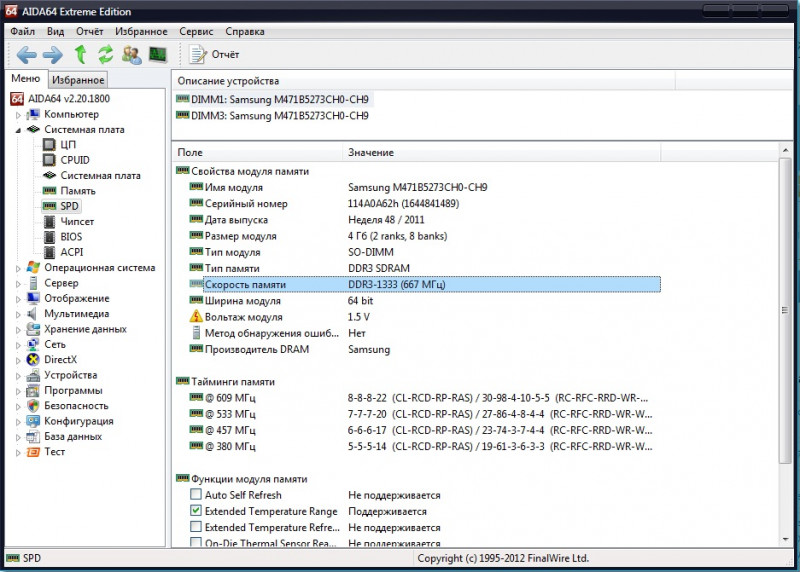This screenshot has width=800, height=572.
Task: Switch to the Меню tab
Action: (x=26, y=79)
